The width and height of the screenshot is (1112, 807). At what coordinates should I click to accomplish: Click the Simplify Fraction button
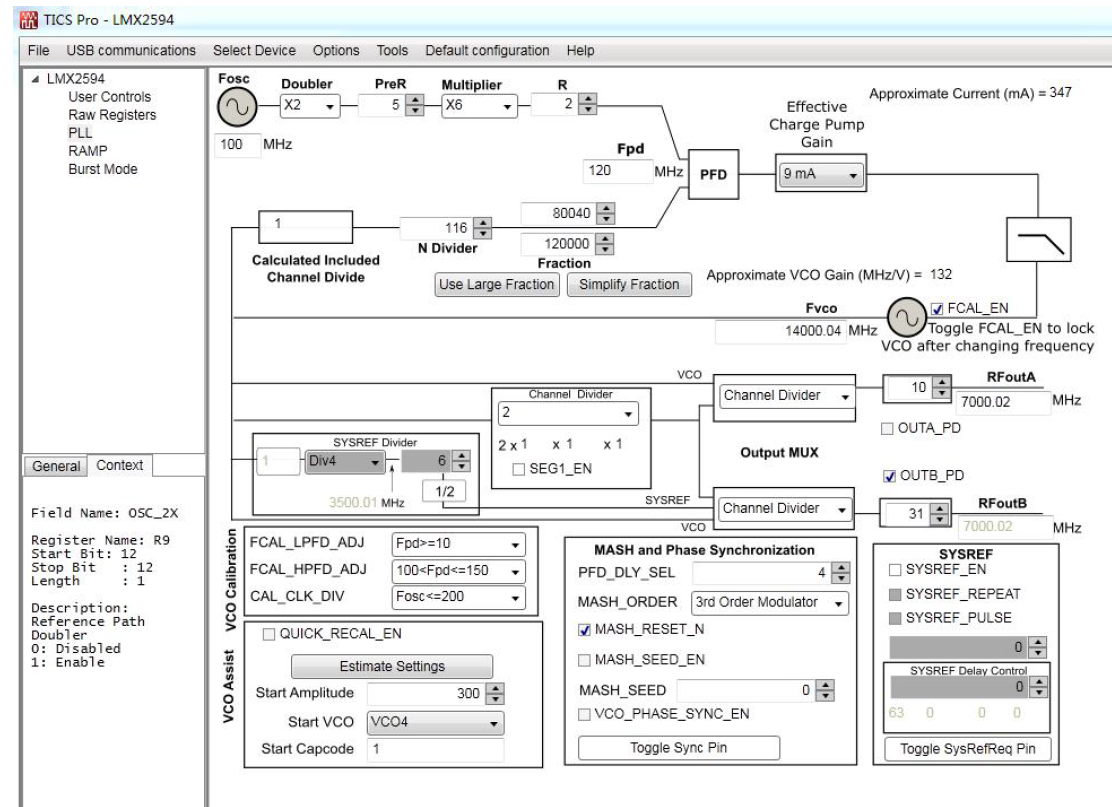pos(629,284)
